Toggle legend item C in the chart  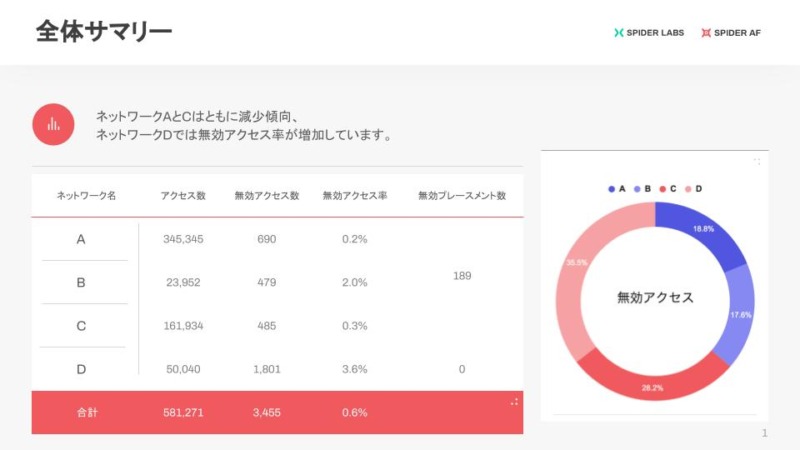[x=668, y=189]
